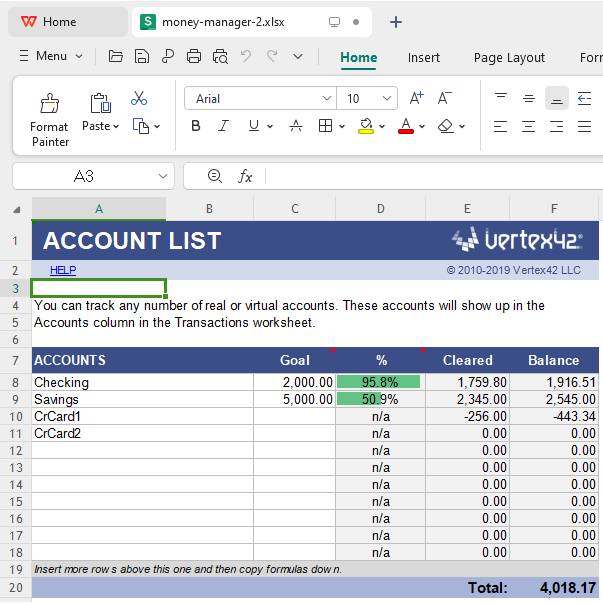The width and height of the screenshot is (603, 603).
Task: Click the Name Box showing A3
Action: point(85,176)
